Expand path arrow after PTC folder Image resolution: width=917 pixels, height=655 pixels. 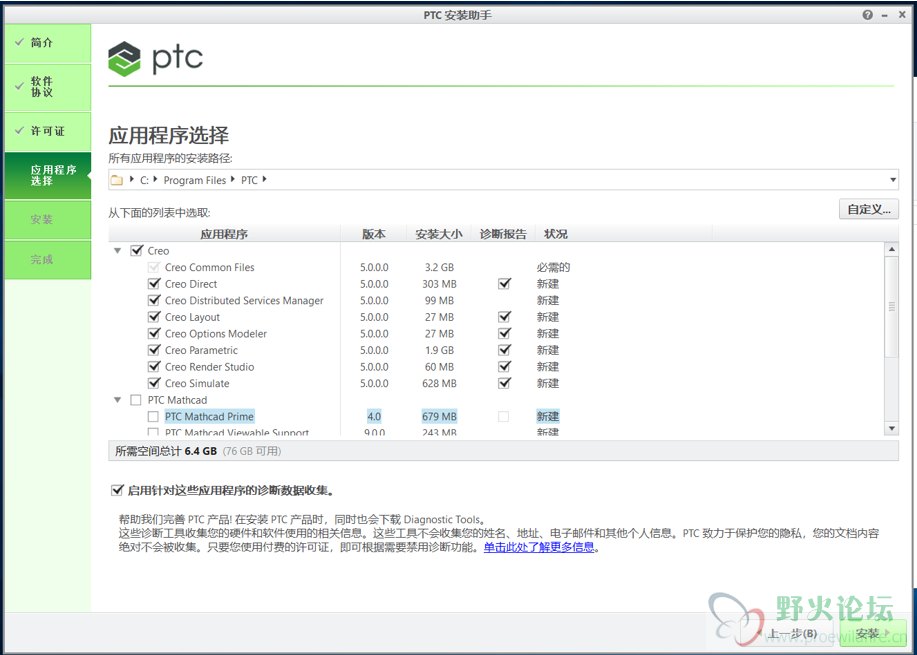pyautogui.click(x=264, y=180)
